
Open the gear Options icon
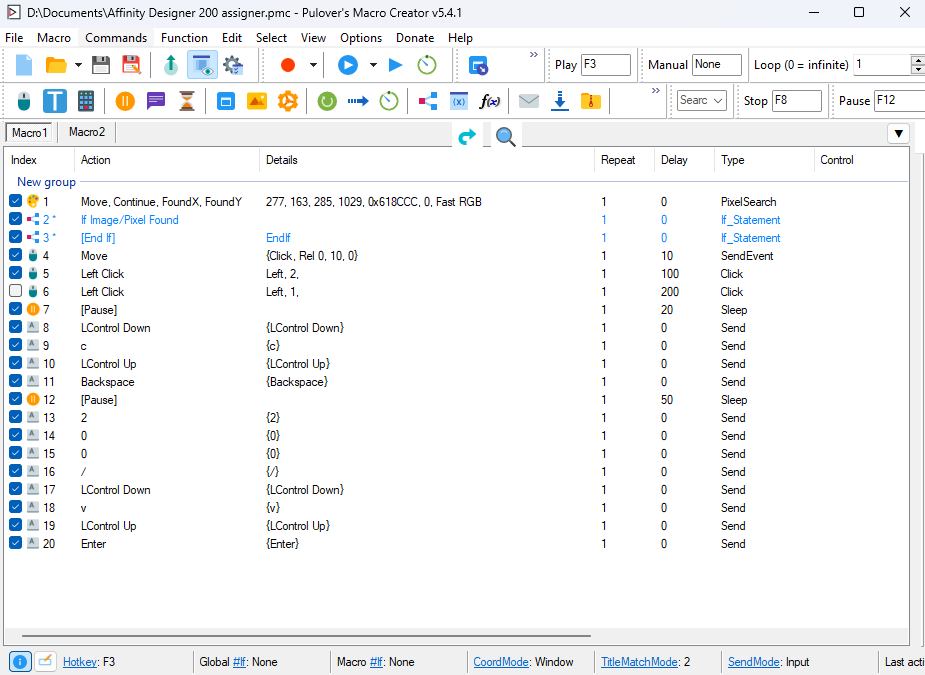[x=233, y=65]
